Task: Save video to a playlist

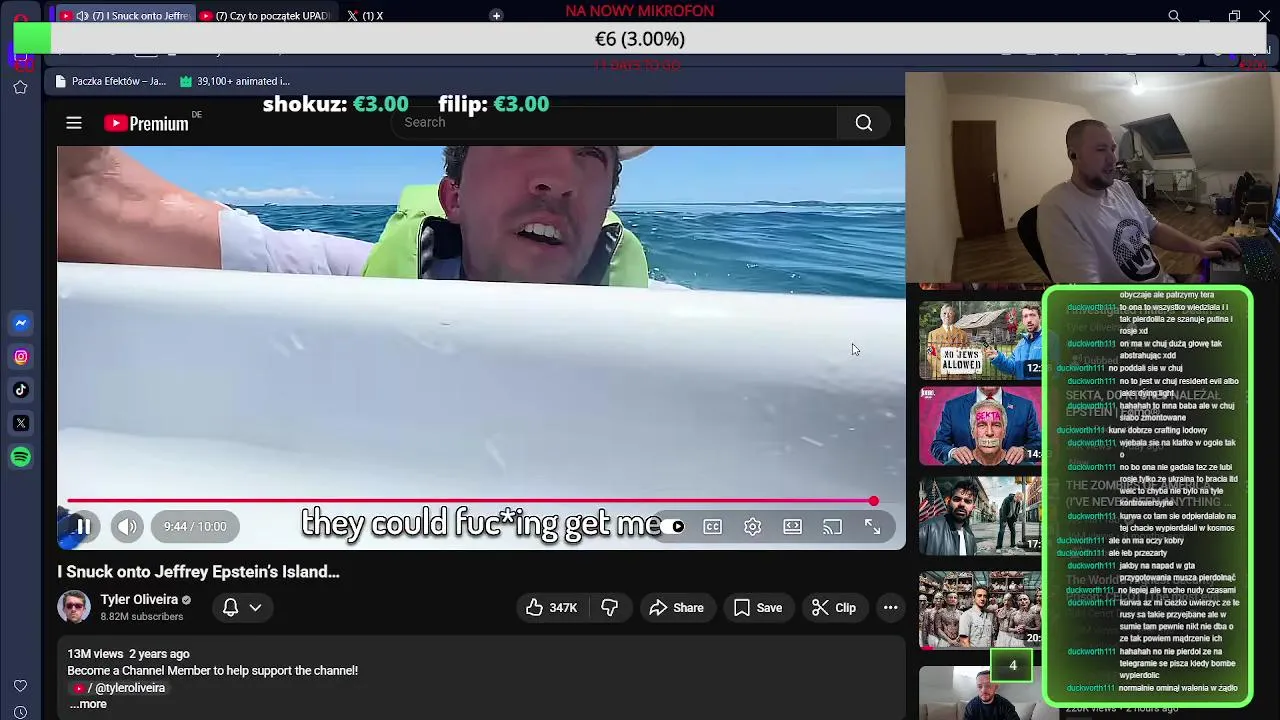Action: pos(757,607)
